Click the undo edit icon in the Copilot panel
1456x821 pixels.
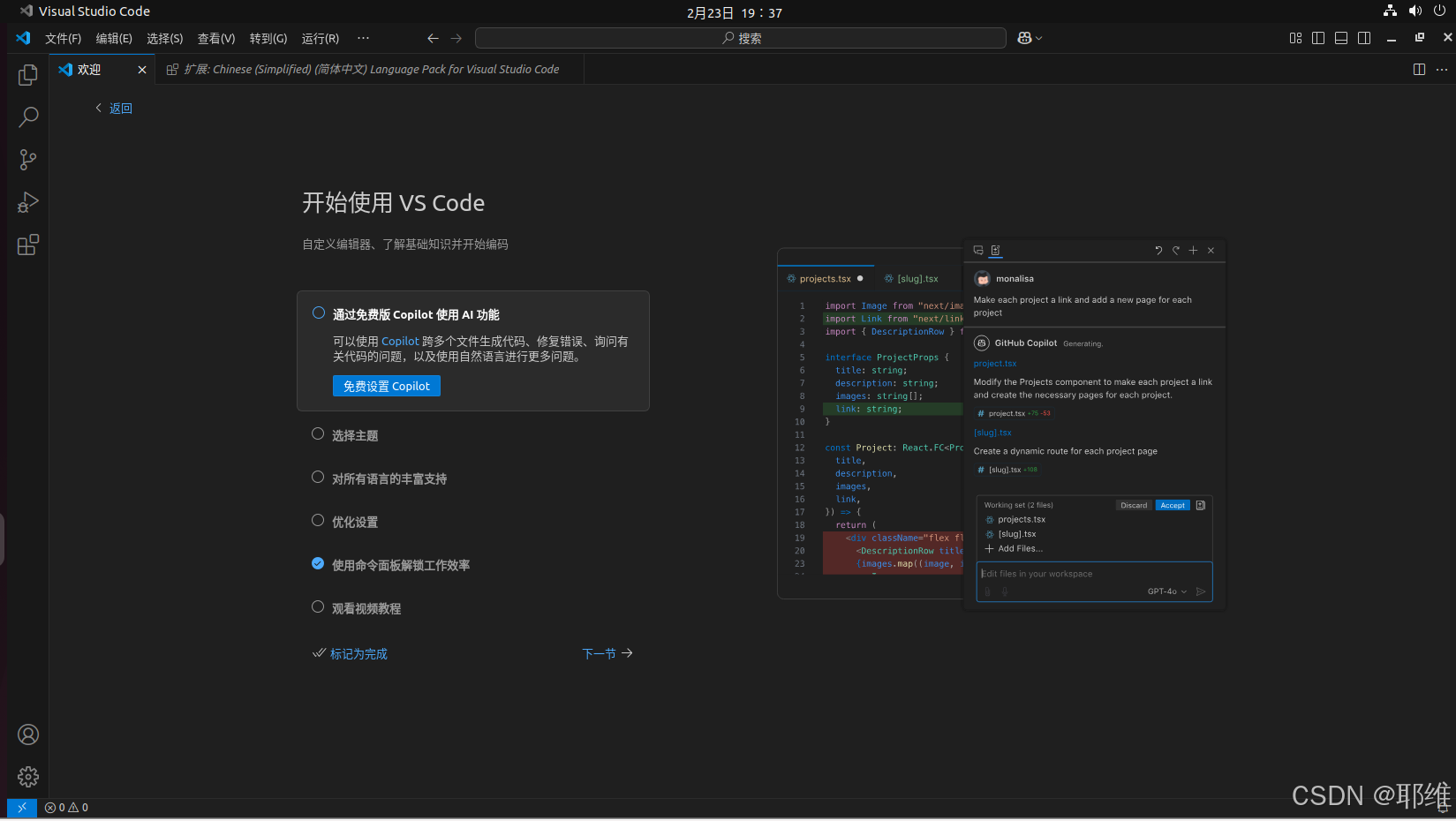coord(1158,250)
